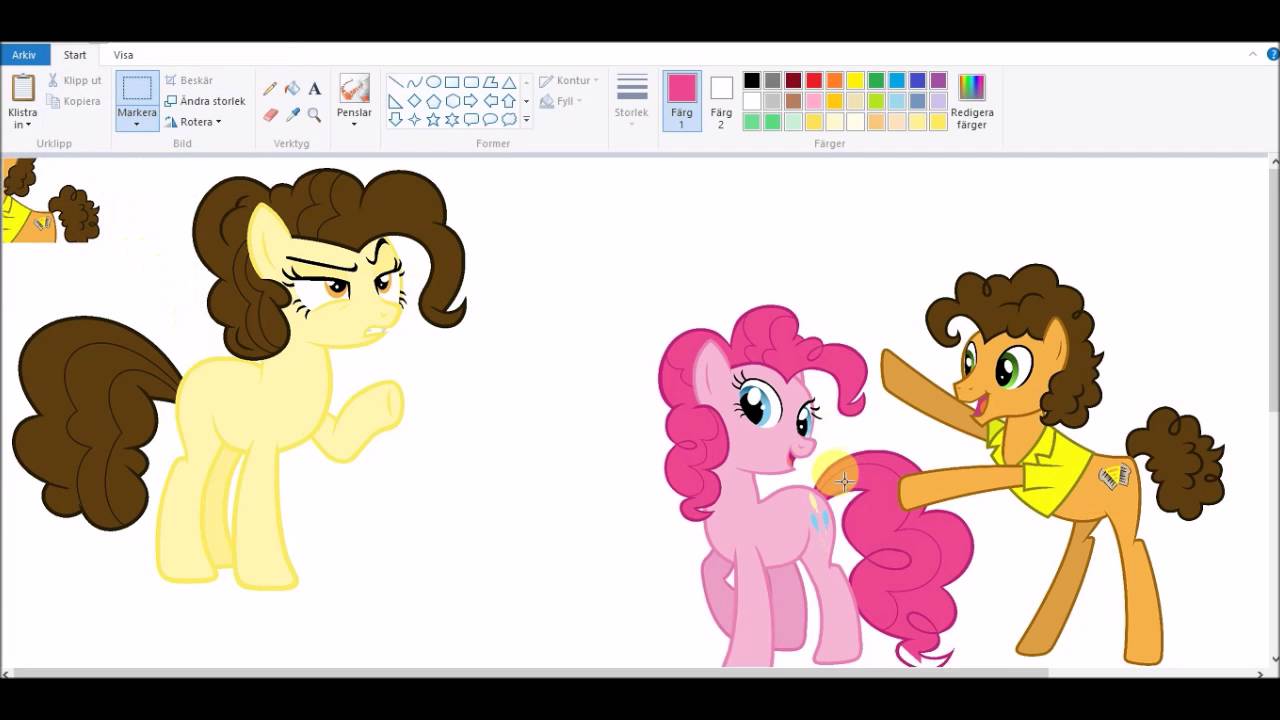Select the Color picker eyedropper
The image size is (1280, 720).
tap(292, 115)
